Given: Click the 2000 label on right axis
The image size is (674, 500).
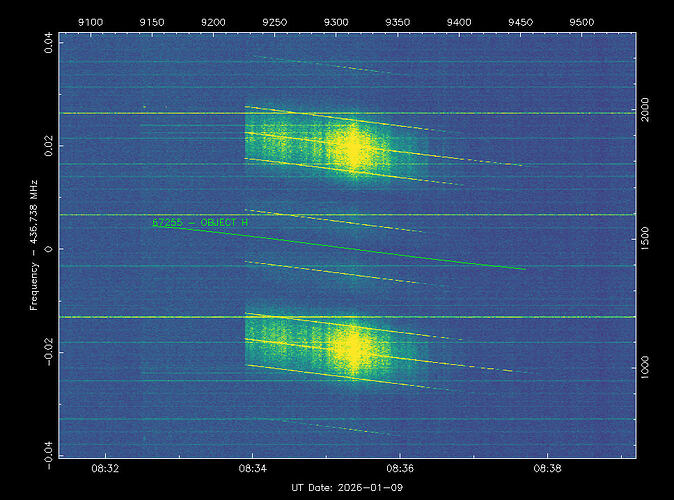Looking at the screenshot, I should 646,109.
